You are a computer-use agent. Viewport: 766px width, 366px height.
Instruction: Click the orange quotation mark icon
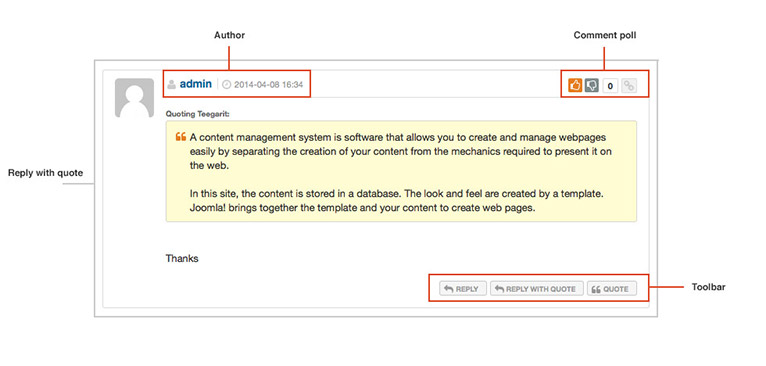click(180, 137)
